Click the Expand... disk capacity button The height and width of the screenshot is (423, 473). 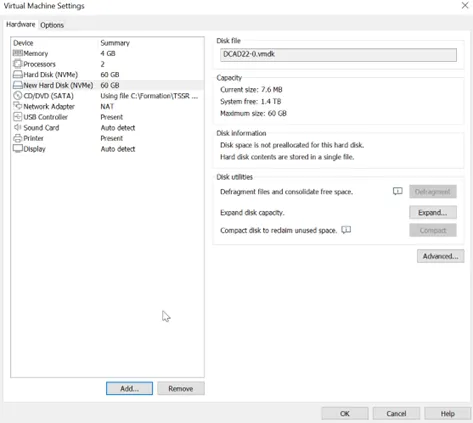click(x=433, y=212)
